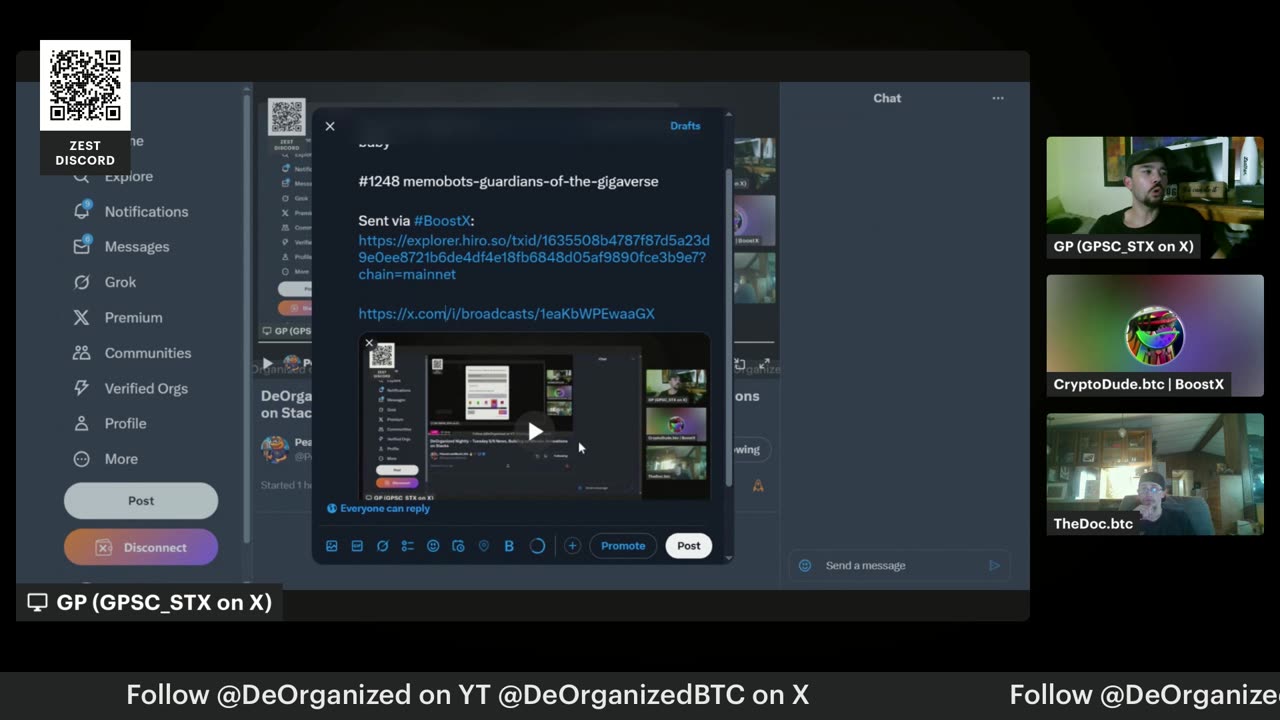Click the sidebar Post button

click(141, 501)
